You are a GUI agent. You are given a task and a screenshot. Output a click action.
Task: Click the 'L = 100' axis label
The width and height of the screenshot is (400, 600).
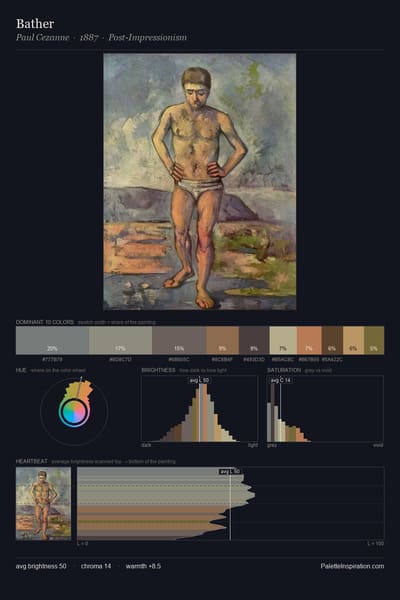point(376,543)
